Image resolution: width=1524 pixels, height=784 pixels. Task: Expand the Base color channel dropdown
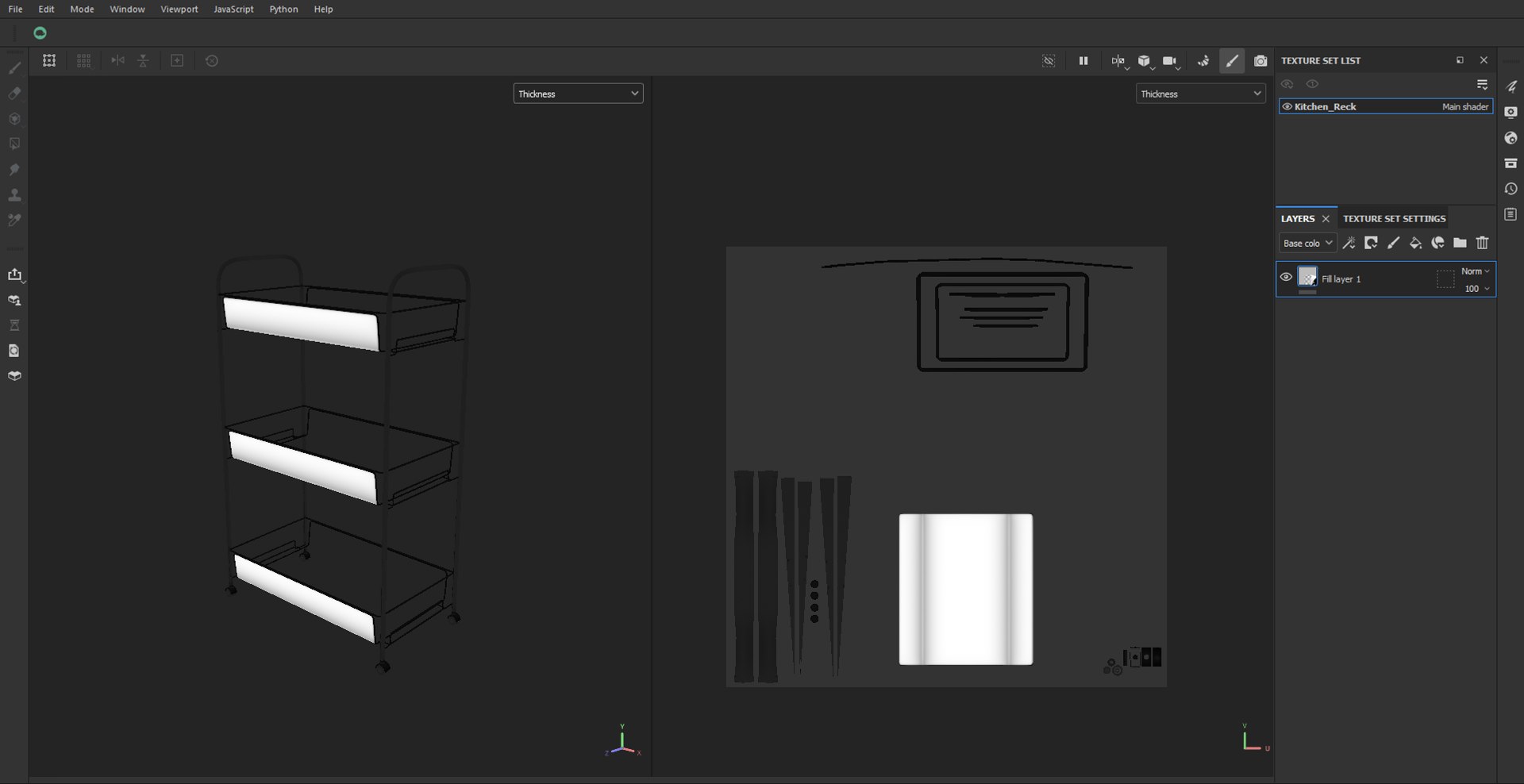(1307, 243)
